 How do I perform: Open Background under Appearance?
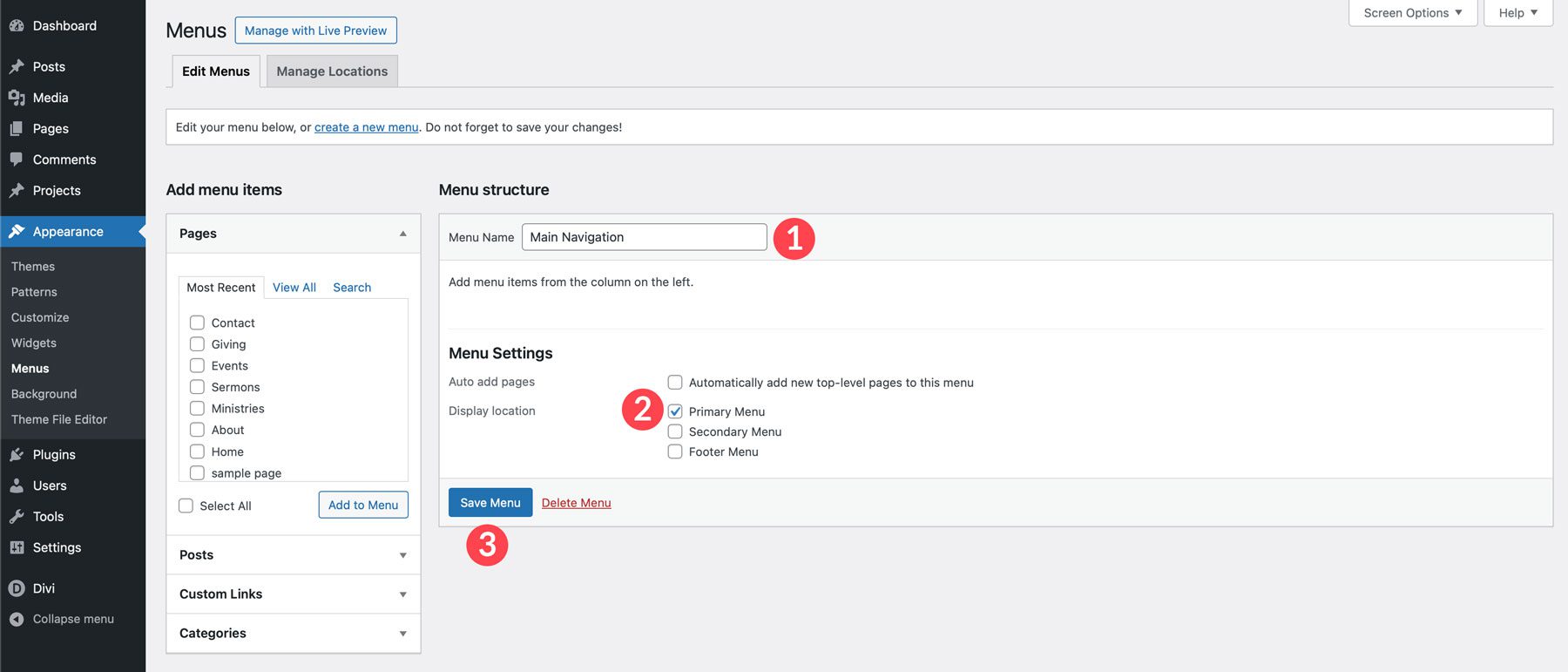[44, 394]
